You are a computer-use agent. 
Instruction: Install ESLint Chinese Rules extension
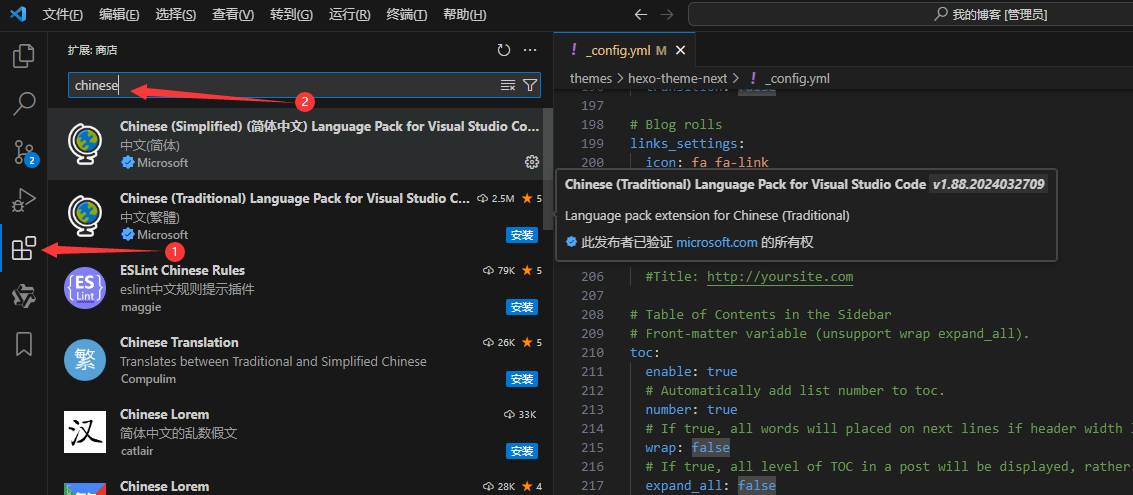(522, 307)
